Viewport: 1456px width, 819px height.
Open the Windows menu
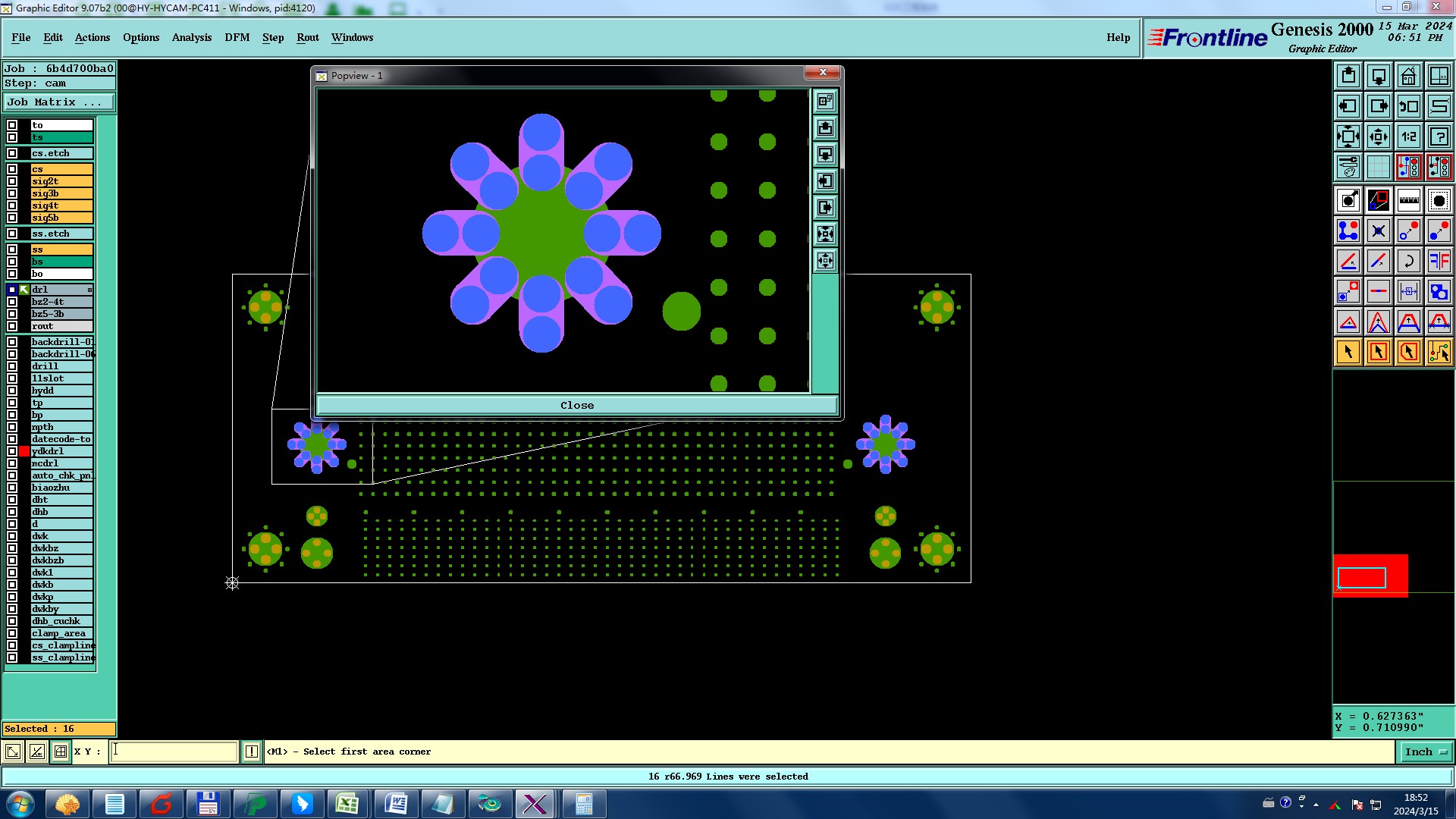tap(352, 37)
